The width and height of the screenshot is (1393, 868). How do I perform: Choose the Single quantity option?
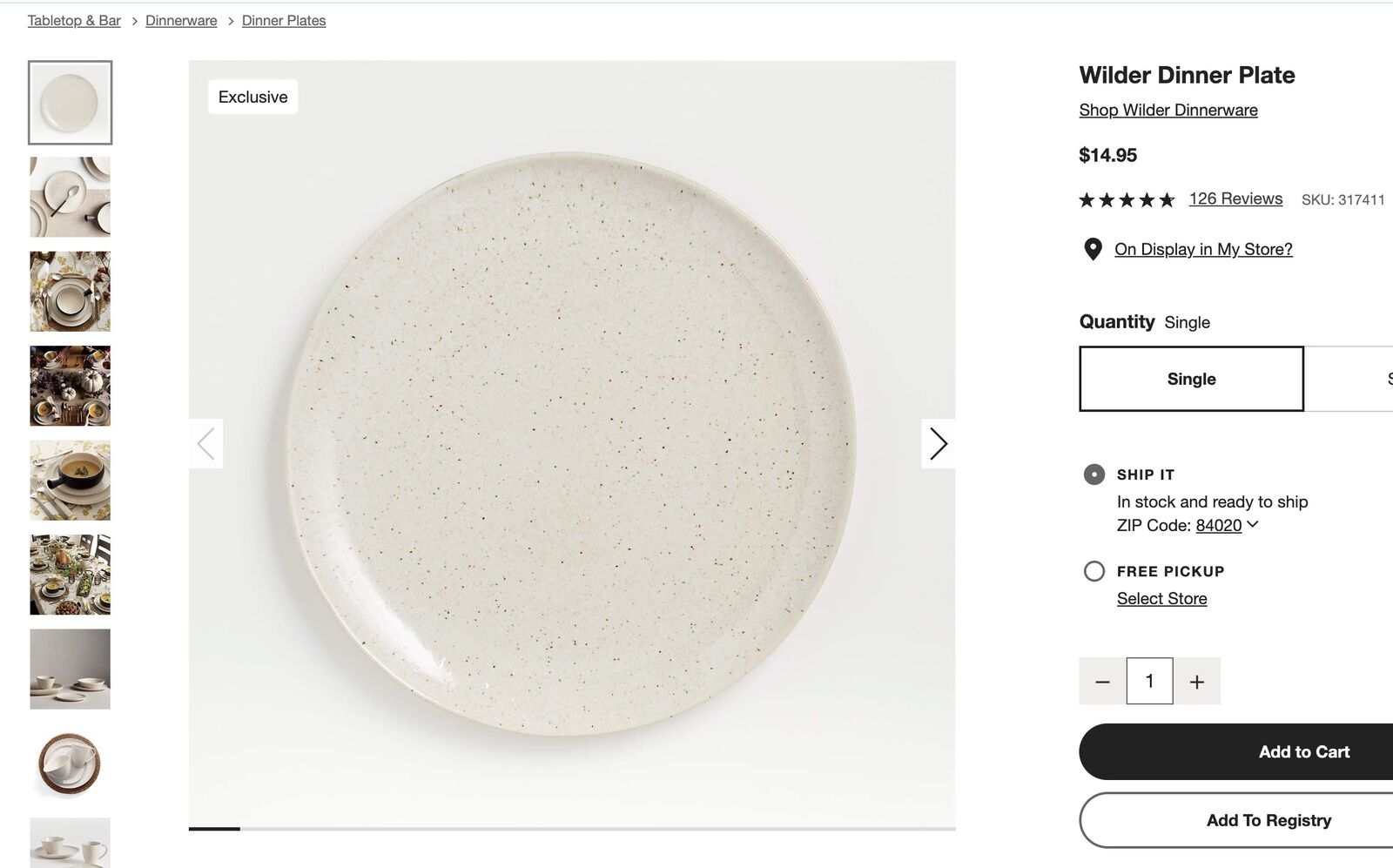click(x=1191, y=379)
